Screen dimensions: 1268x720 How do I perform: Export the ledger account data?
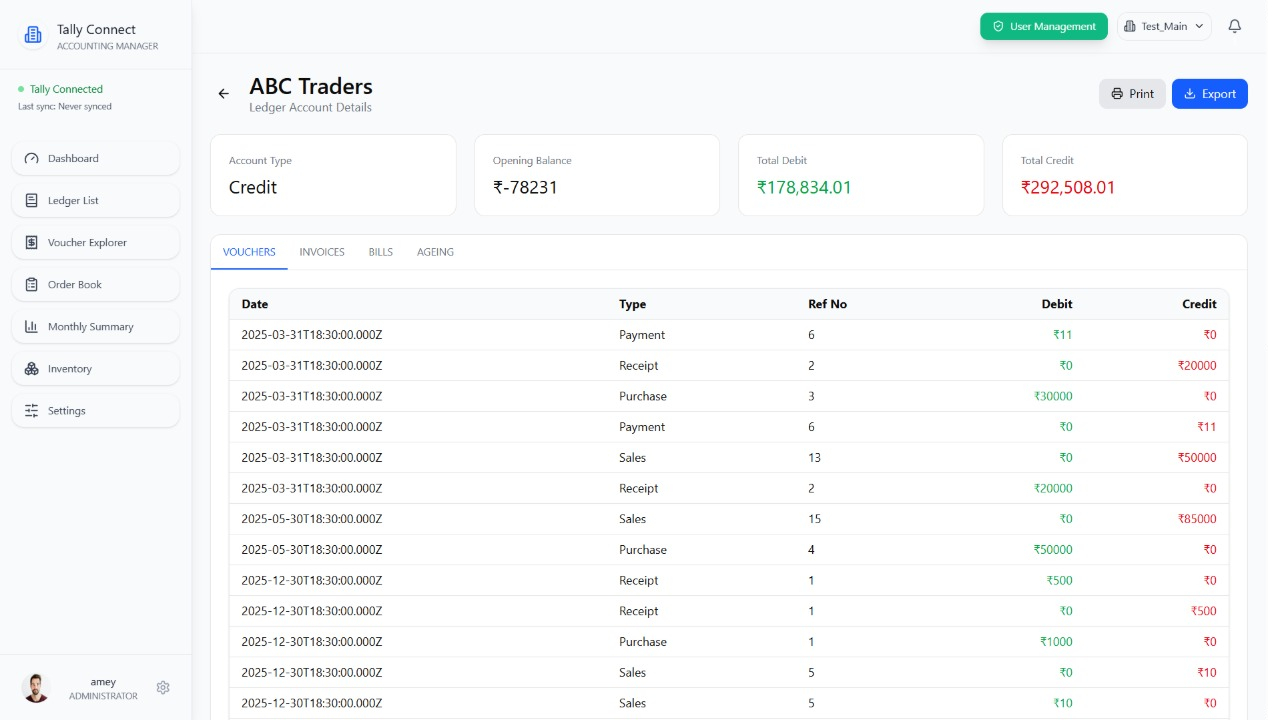tap(1210, 94)
